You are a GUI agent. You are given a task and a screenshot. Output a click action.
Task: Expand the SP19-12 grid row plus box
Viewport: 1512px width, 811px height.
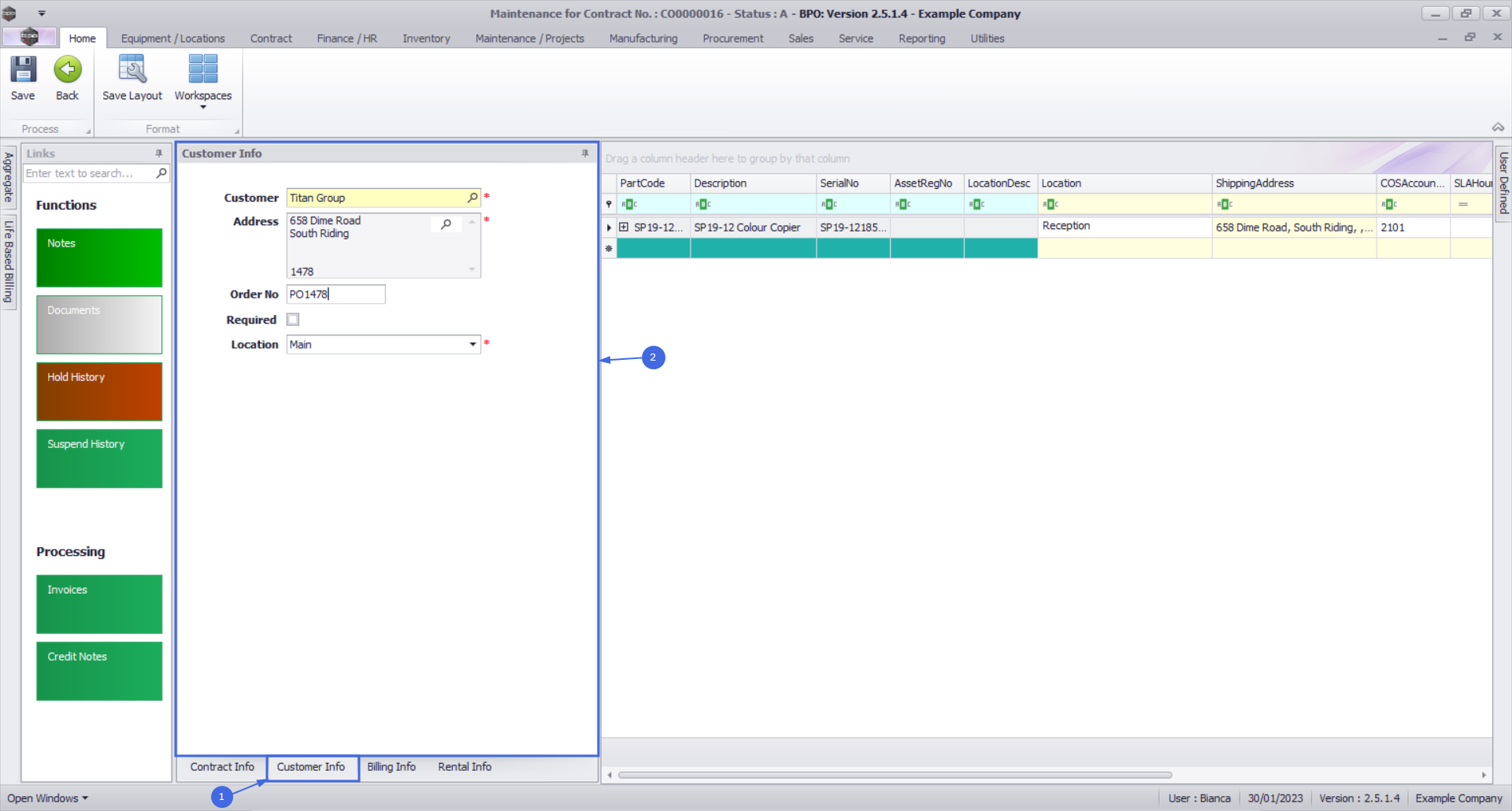point(624,227)
